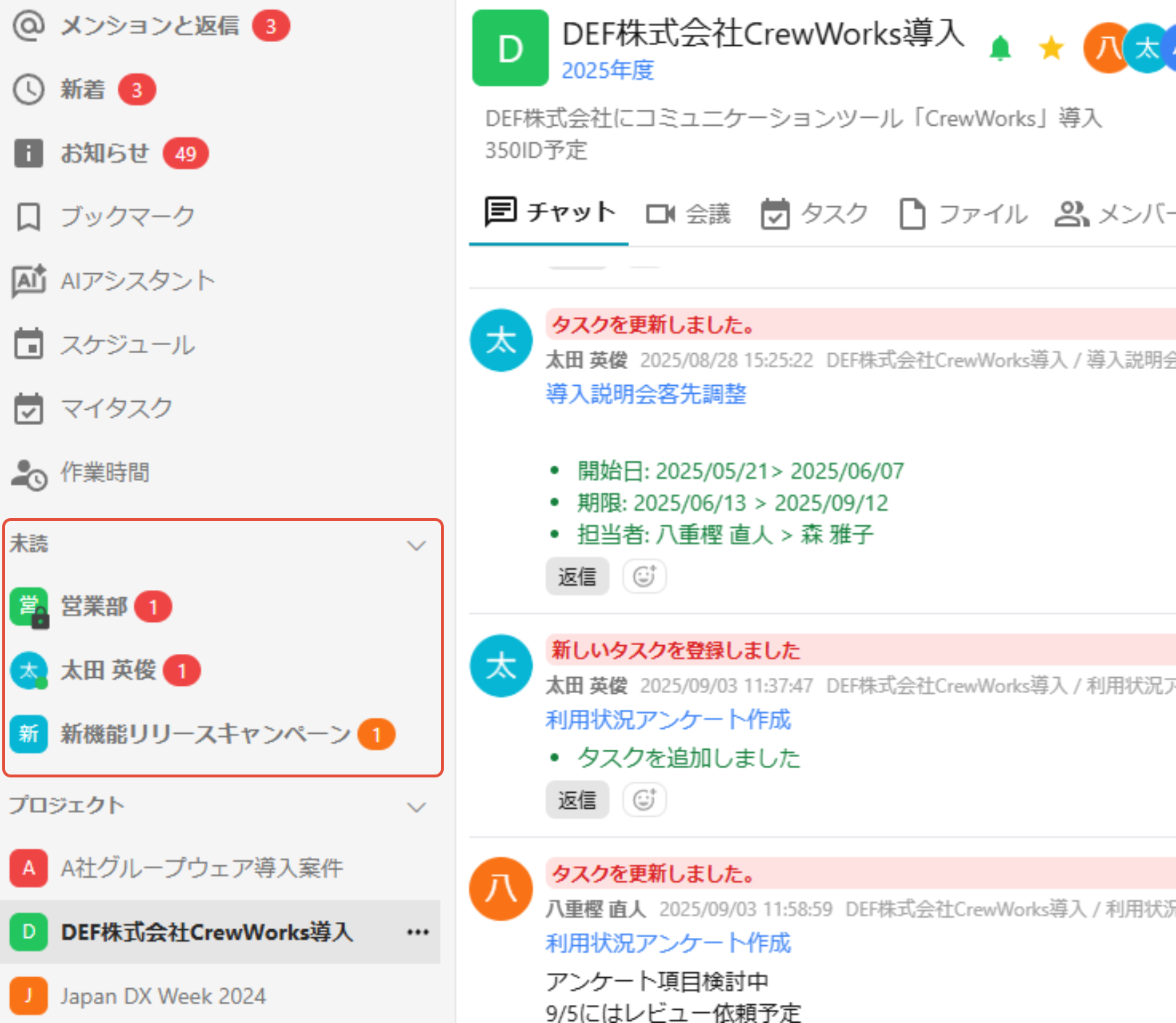
Task: Click the 49 badge on お知らせ
Action: pos(185,153)
